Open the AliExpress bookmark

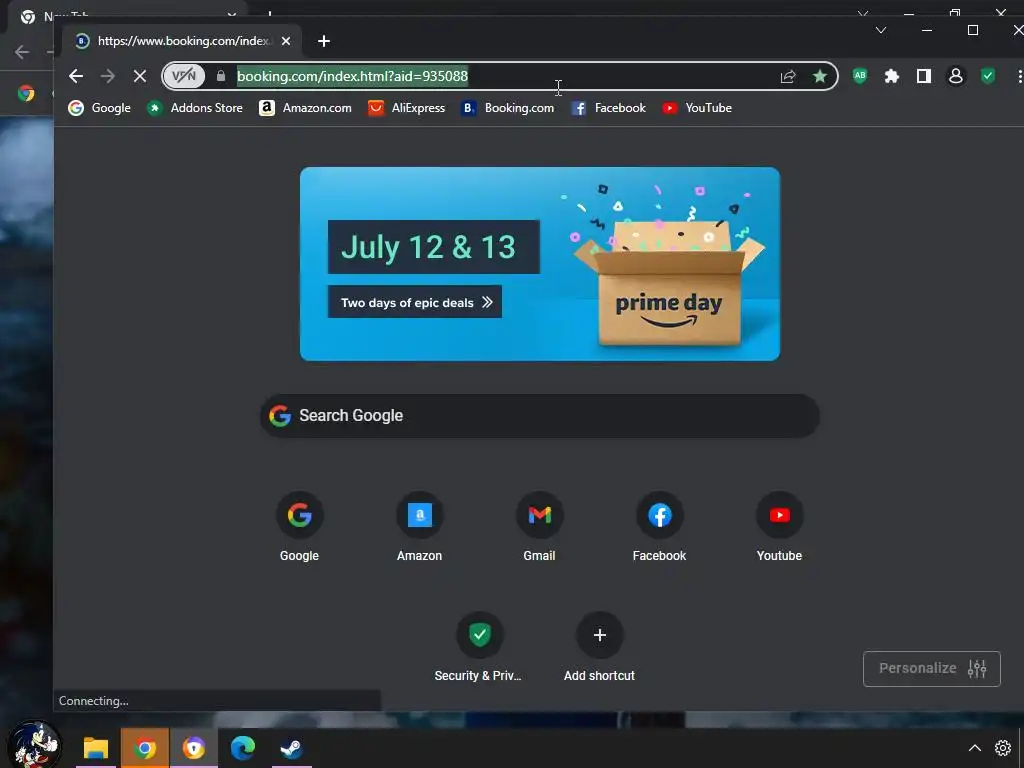pos(407,108)
